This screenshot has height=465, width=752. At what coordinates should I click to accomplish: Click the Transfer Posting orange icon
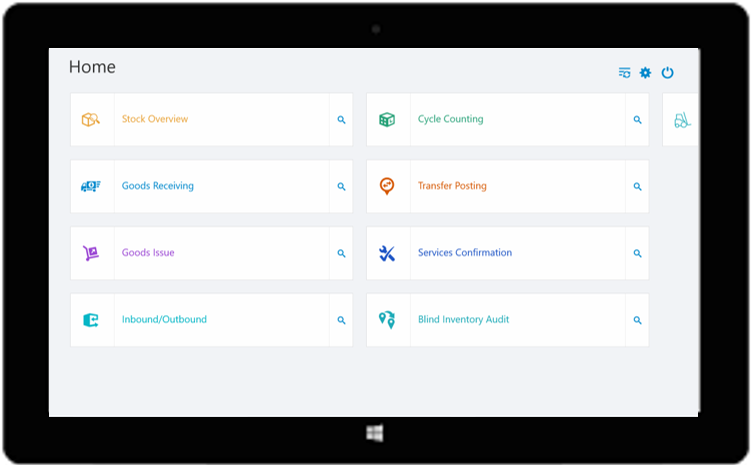(x=387, y=187)
